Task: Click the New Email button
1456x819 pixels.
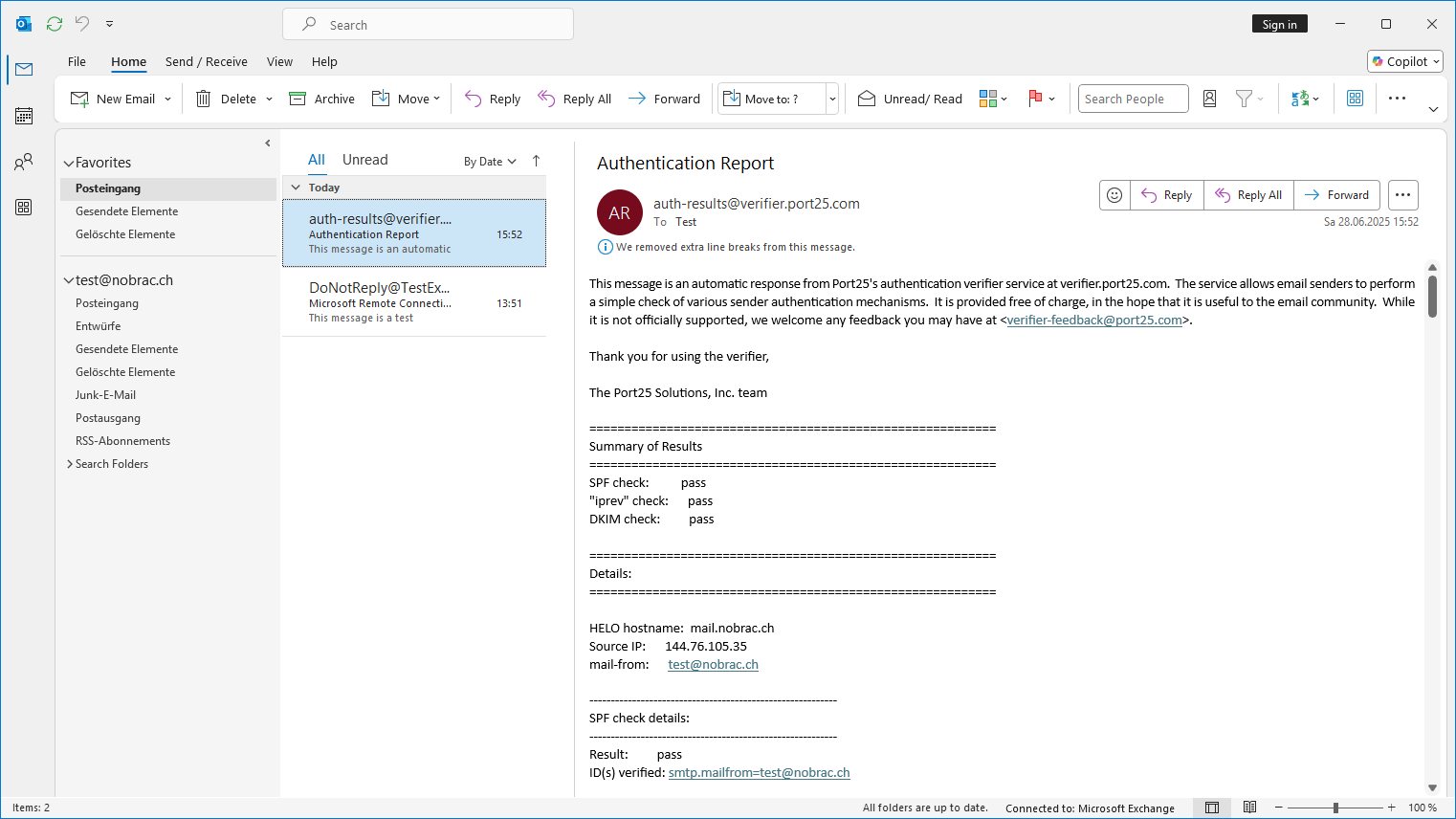Action: [x=113, y=99]
